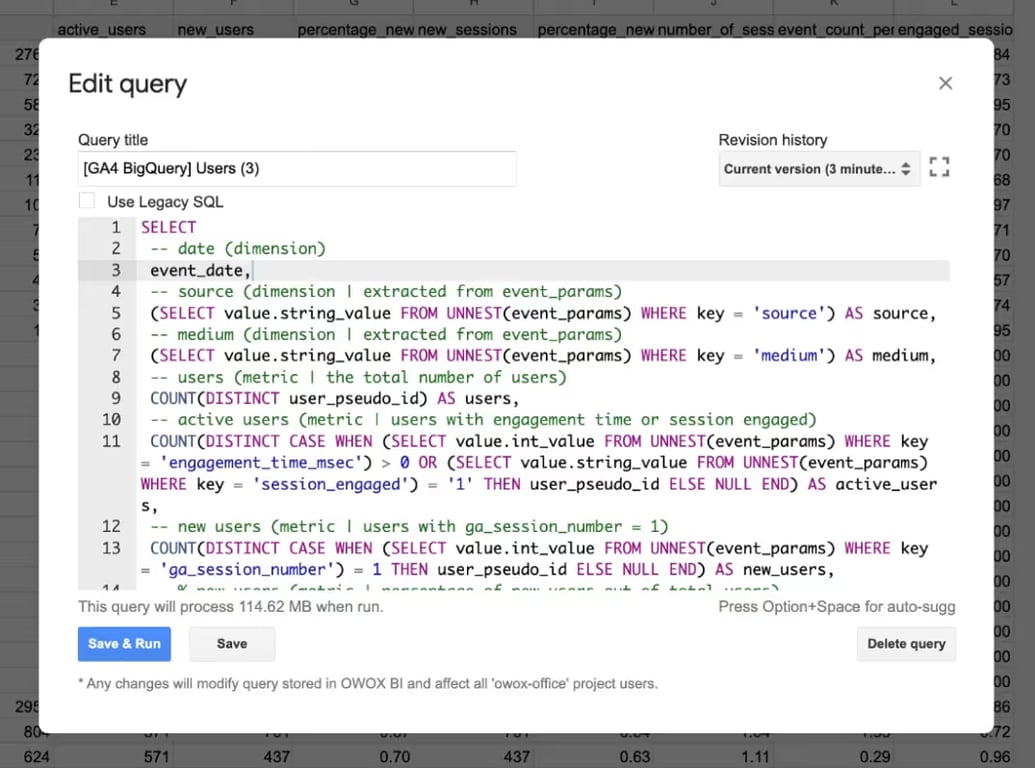
Task: Click line 7 medium subquery
Action: (543, 356)
